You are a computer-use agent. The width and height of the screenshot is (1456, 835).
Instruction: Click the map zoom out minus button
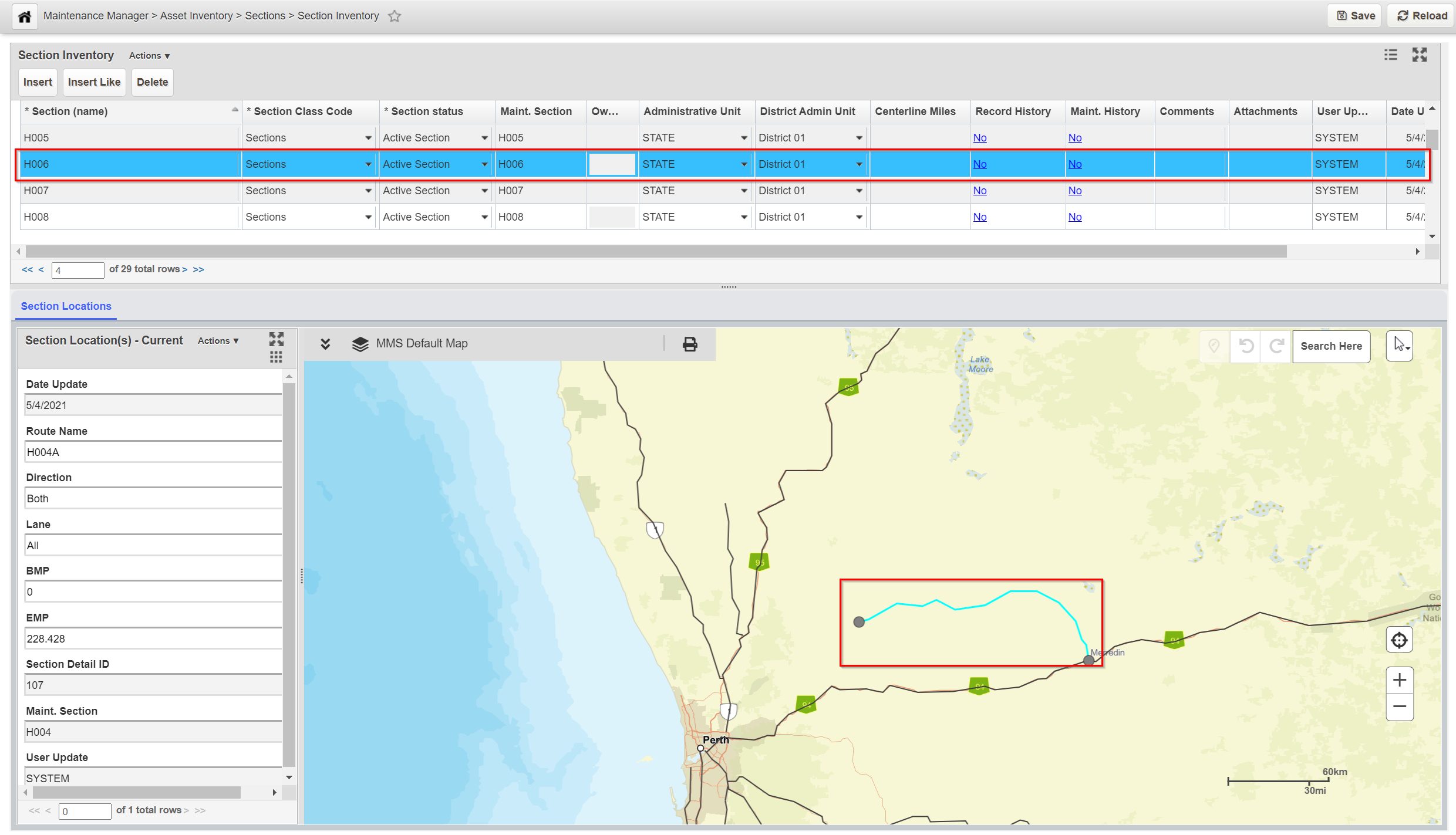coord(1400,706)
